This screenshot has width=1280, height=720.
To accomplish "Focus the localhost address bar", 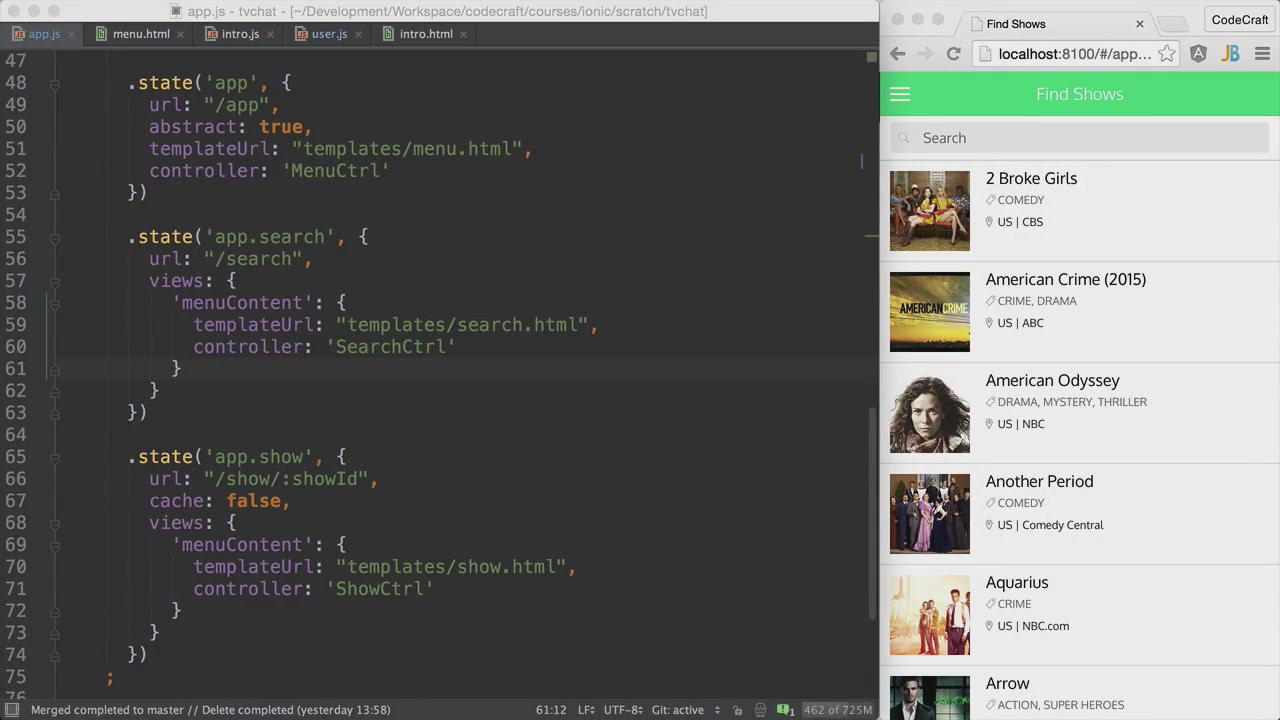I will (1075, 54).
